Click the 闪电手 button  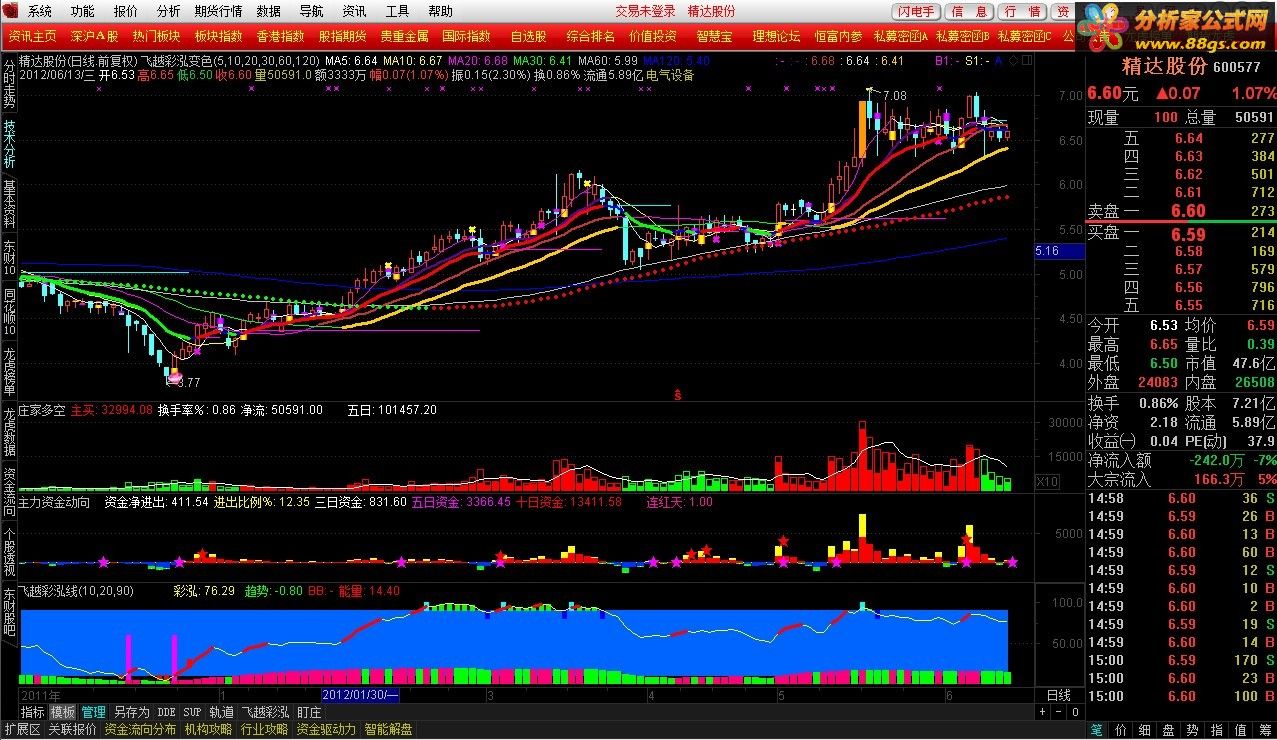click(916, 11)
